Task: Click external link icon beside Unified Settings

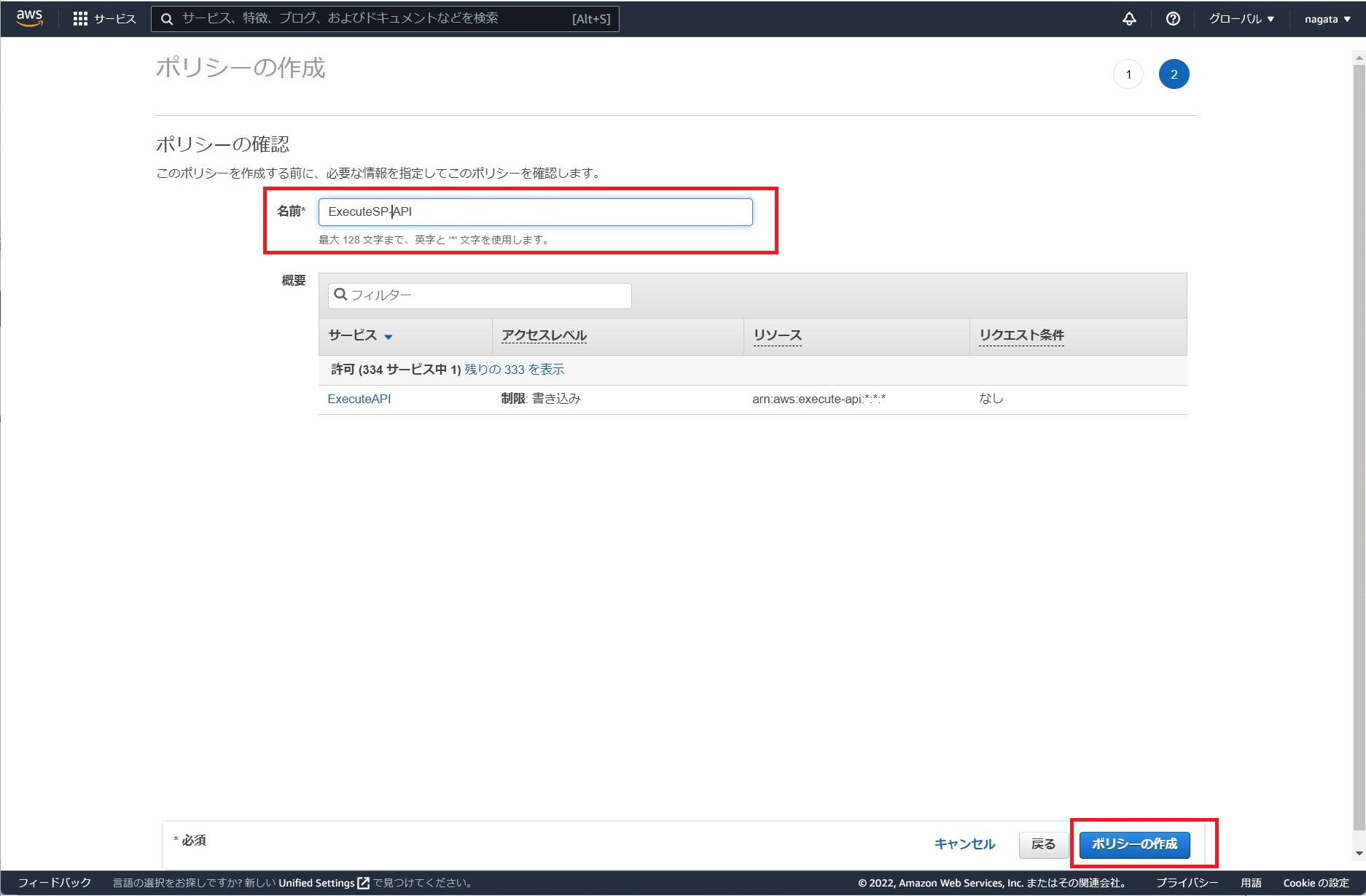Action: tap(362, 882)
